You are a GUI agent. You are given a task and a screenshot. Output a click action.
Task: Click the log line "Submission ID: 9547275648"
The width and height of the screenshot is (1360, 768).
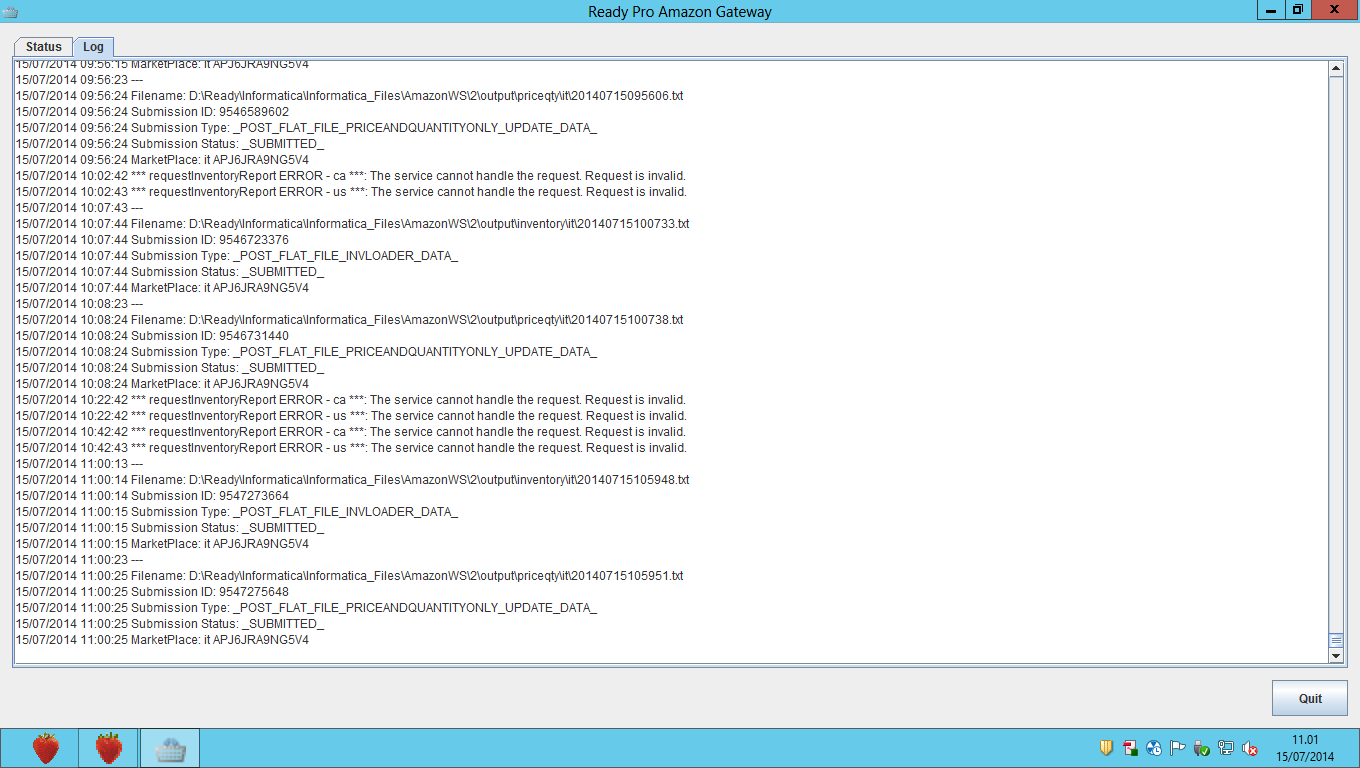tap(152, 592)
